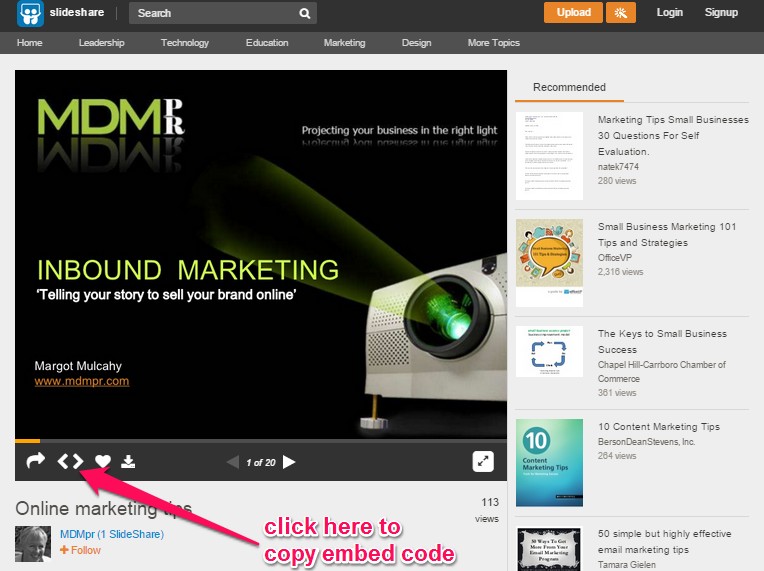
Task: Click the 264 views text
Action: [x=617, y=456]
